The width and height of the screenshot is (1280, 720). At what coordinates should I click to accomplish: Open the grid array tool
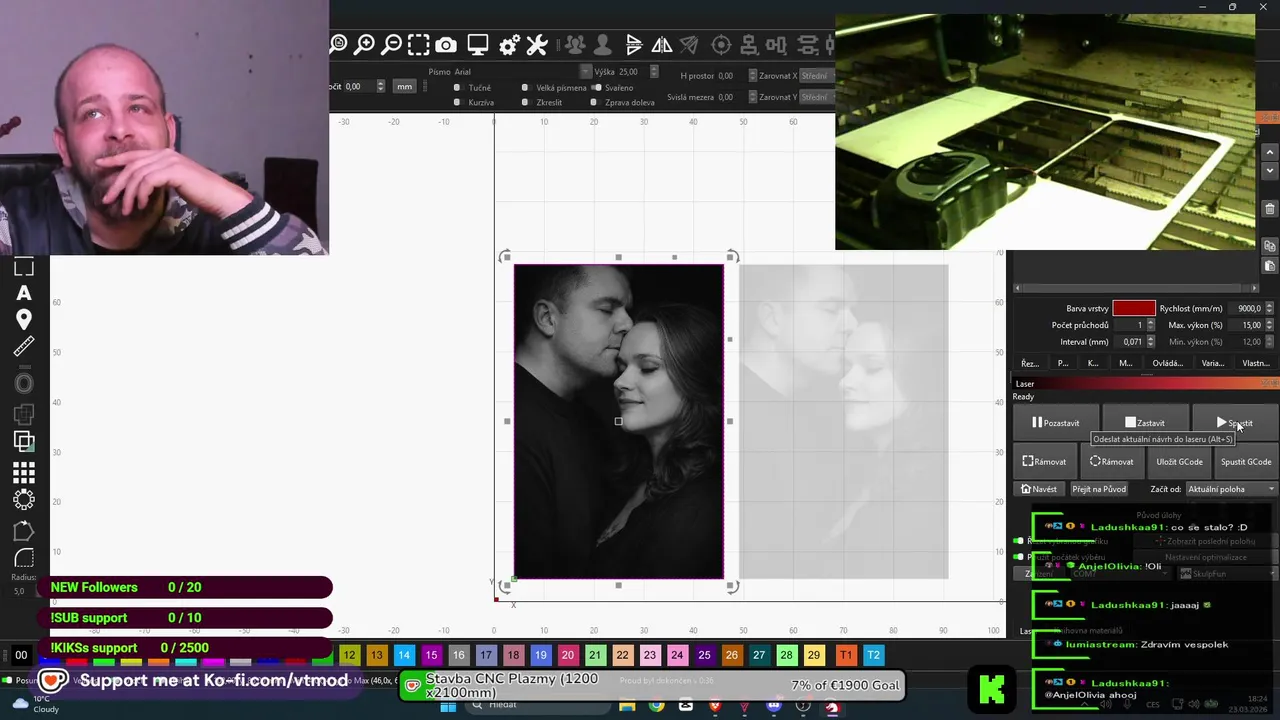[x=24, y=472]
